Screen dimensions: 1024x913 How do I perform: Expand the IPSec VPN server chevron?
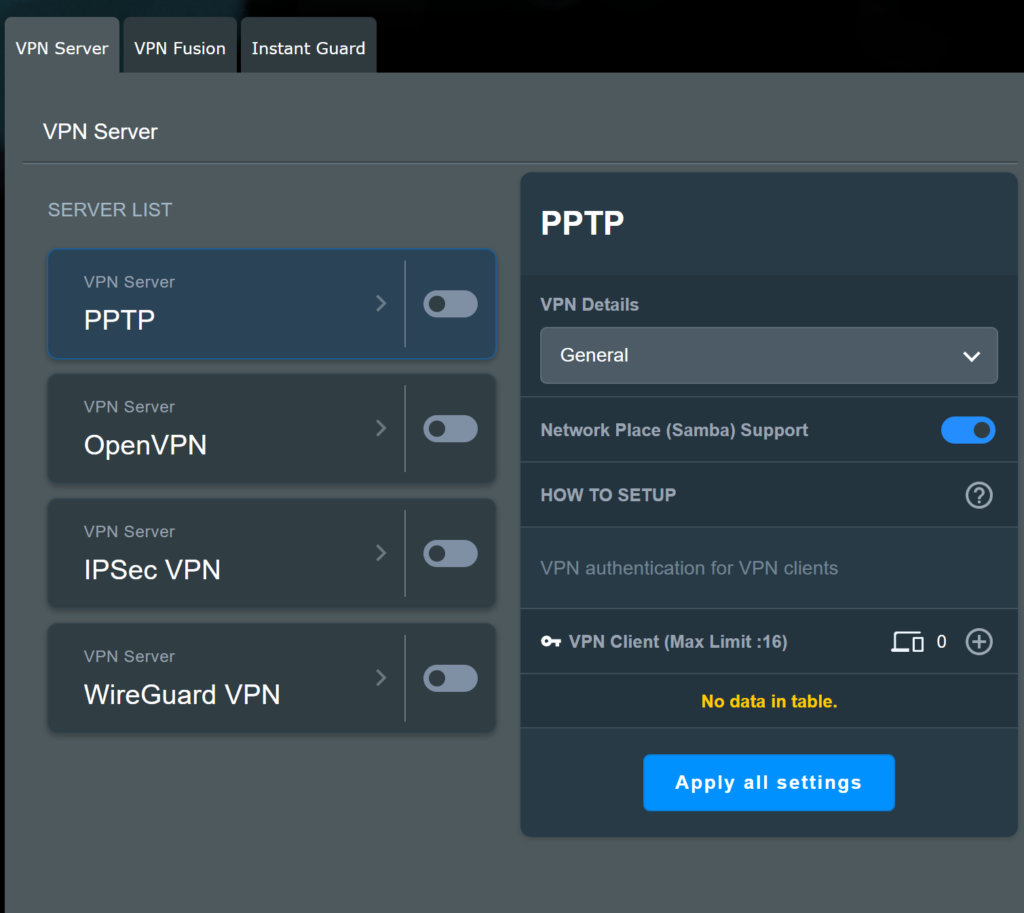(381, 553)
